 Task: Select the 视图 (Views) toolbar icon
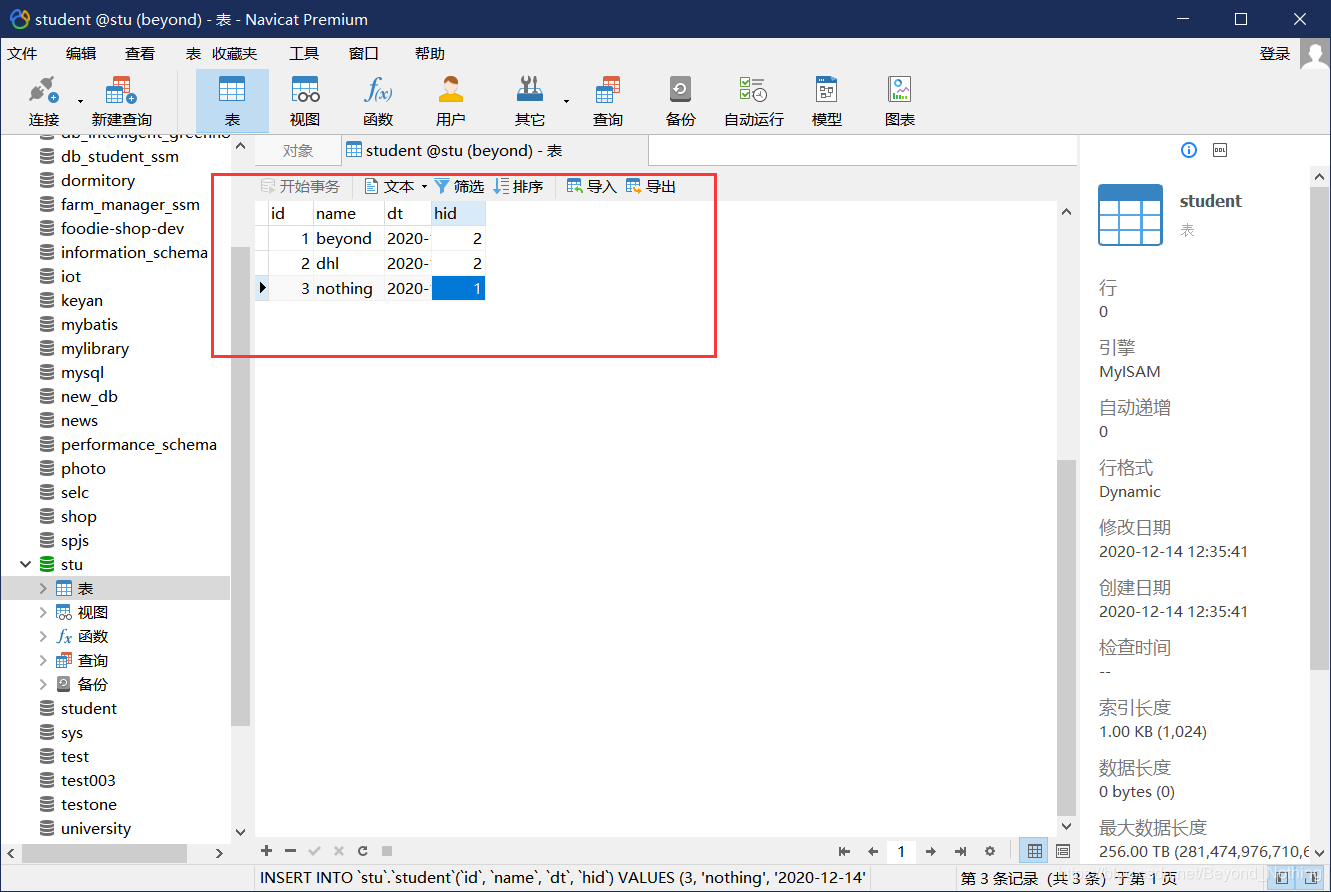[304, 99]
